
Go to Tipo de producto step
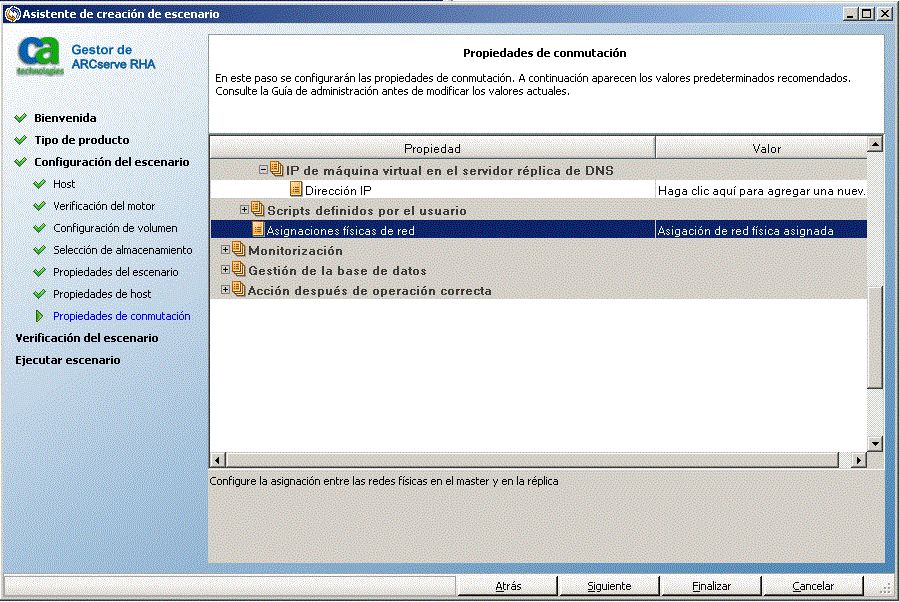(x=81, y=140)
